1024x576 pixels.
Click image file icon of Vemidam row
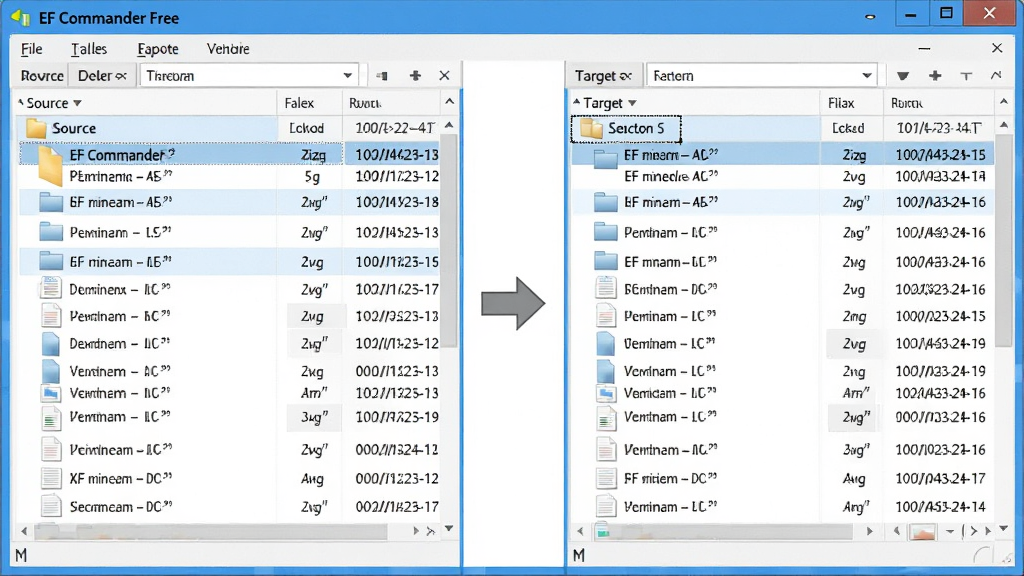pyautogui.click(x=606, y=394)
